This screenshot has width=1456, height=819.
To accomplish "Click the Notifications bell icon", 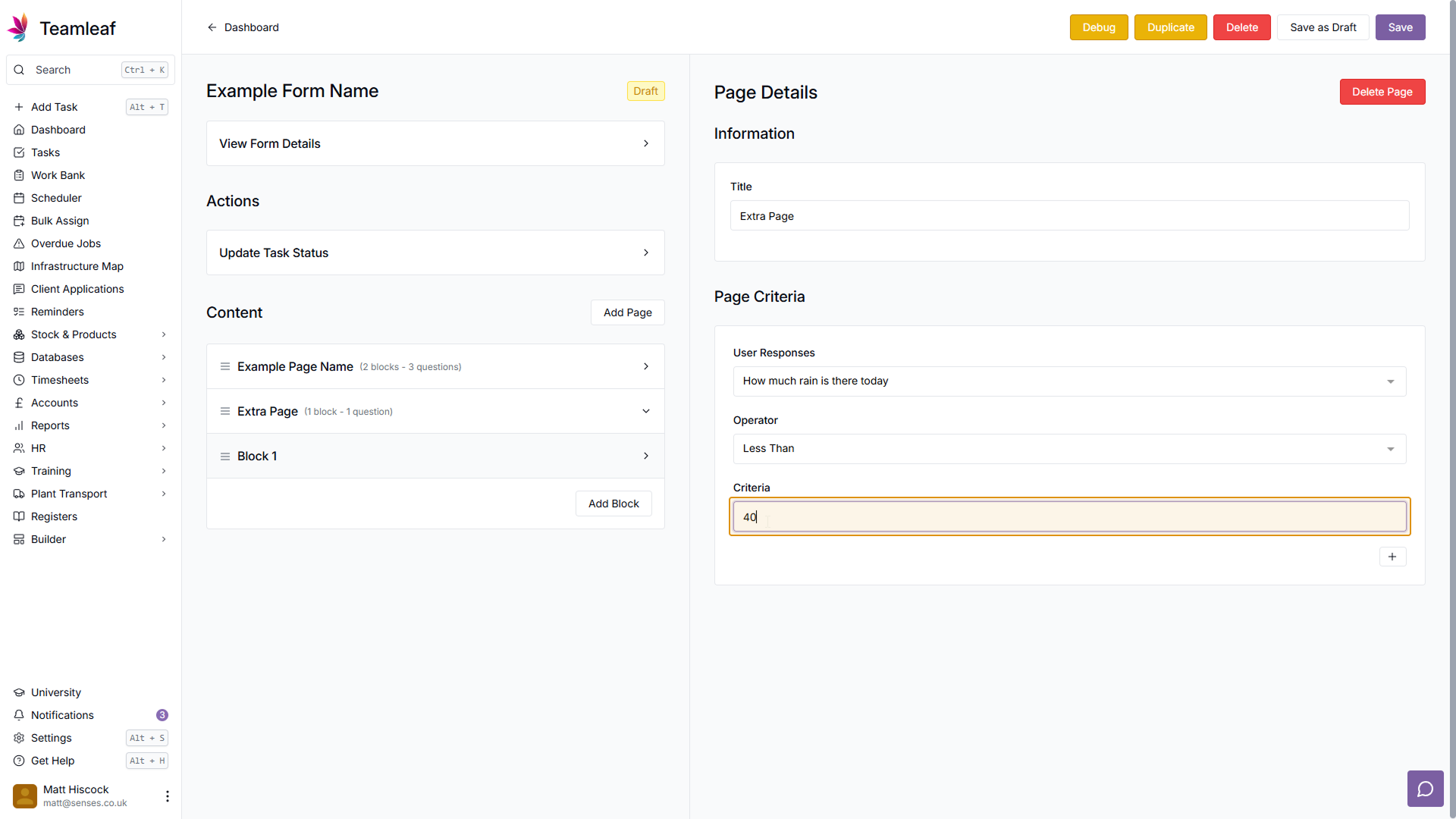I will 19,715.
